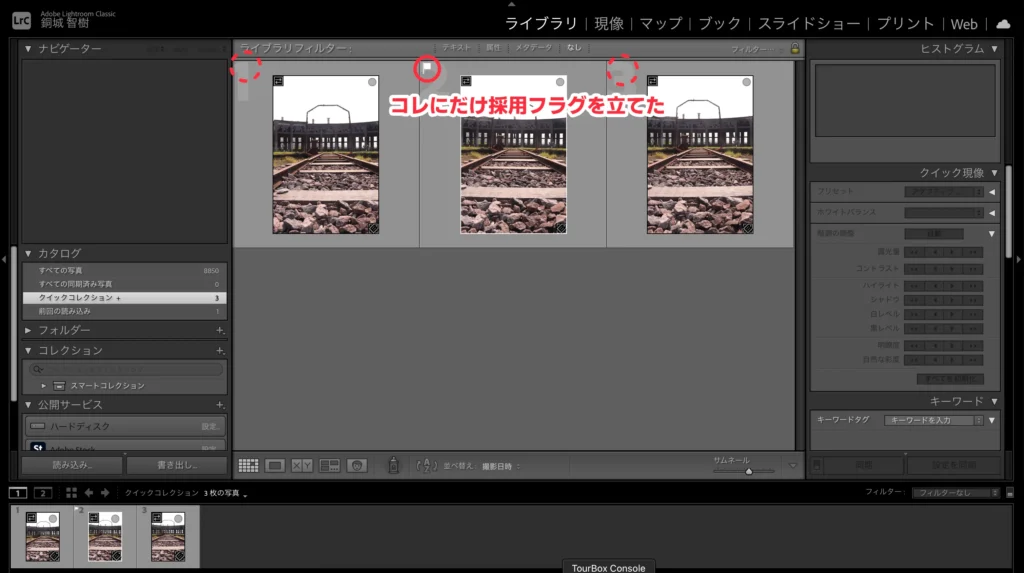Collapse the キーワード panel
1024x573 pixels.
[994, 402]
